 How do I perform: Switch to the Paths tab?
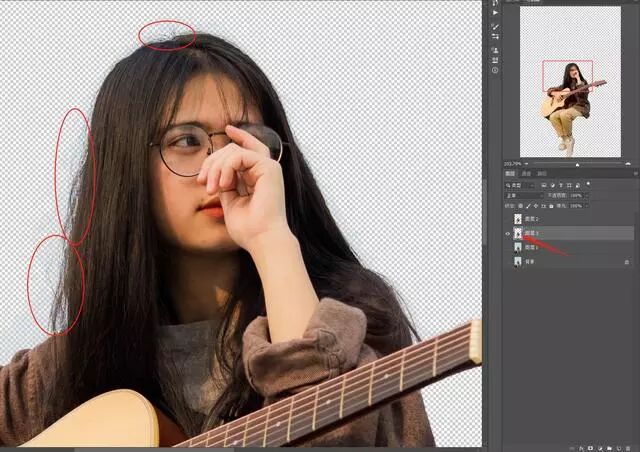[542, 174]
